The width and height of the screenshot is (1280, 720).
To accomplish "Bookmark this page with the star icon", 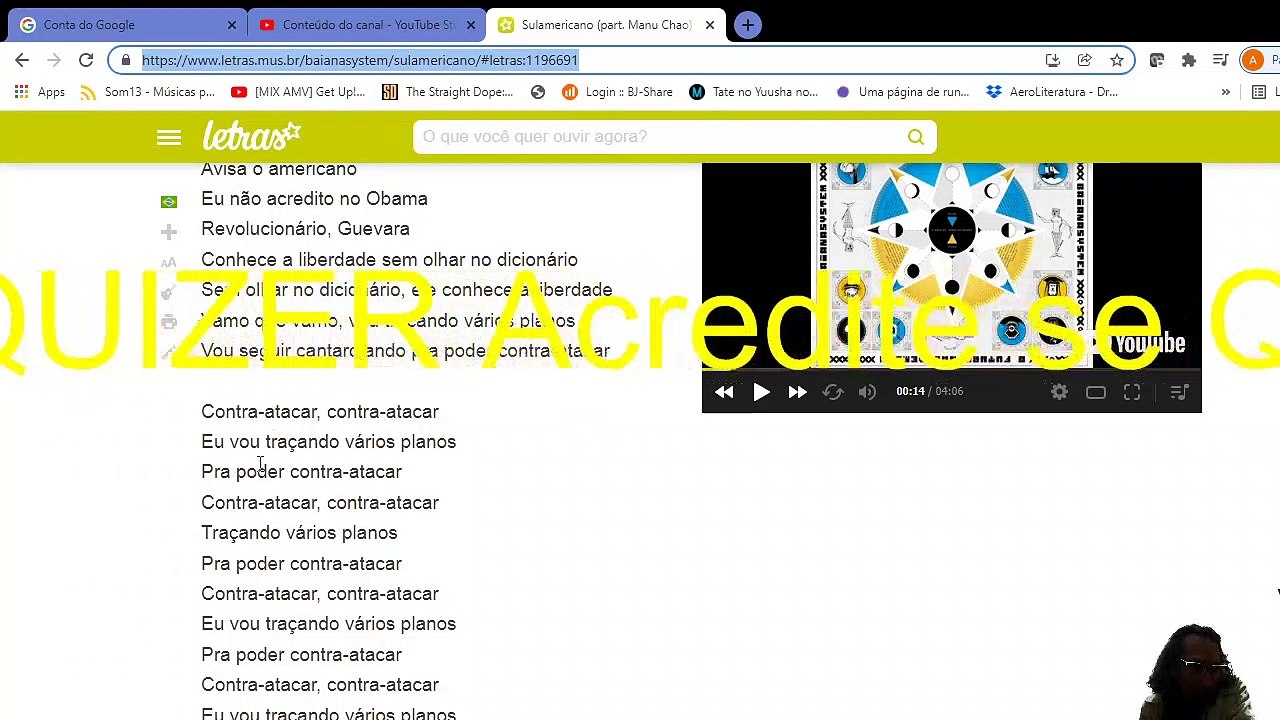I will pos(1116,60).
